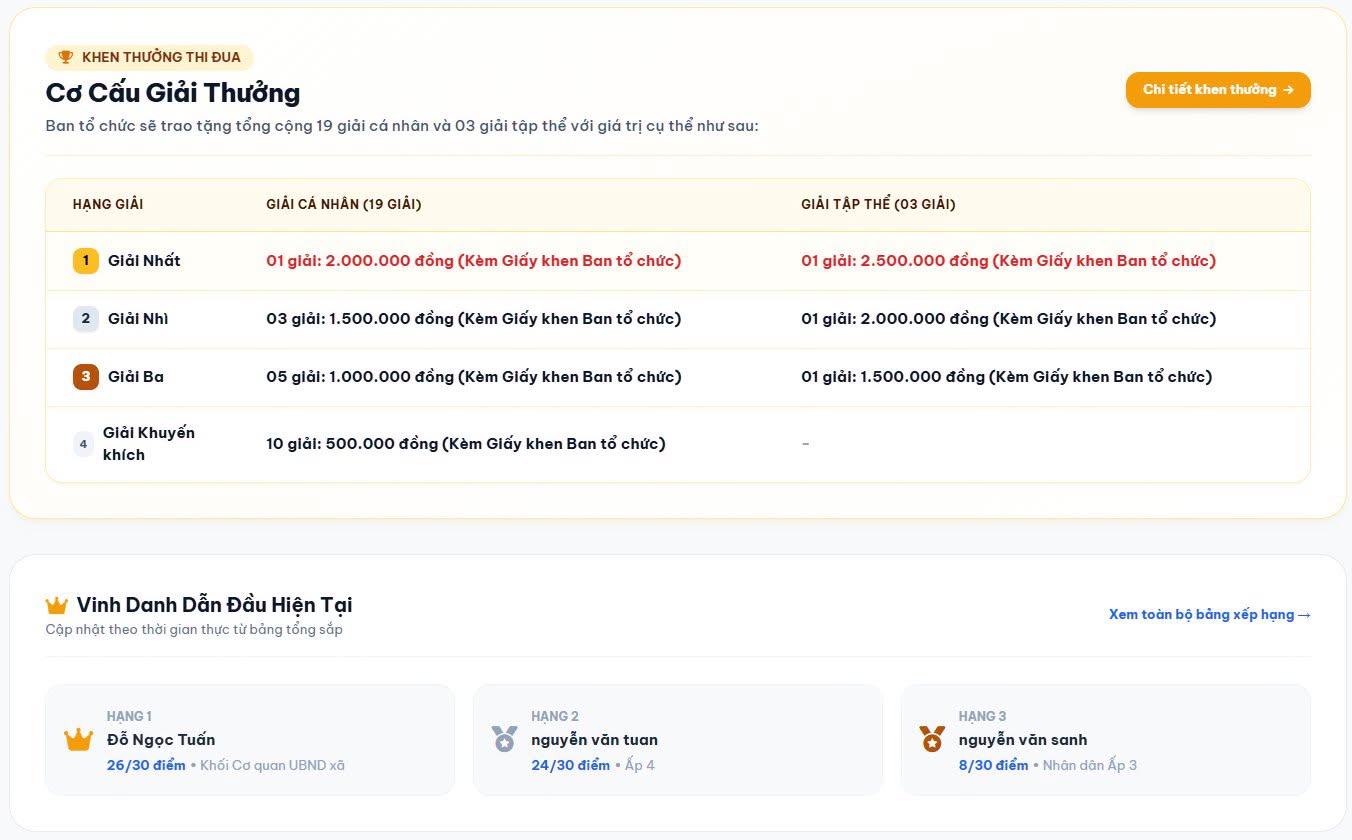Click the bronze number 3 badge for Giải Ba
Screen dimensions: 1352x840
(86, 377)
